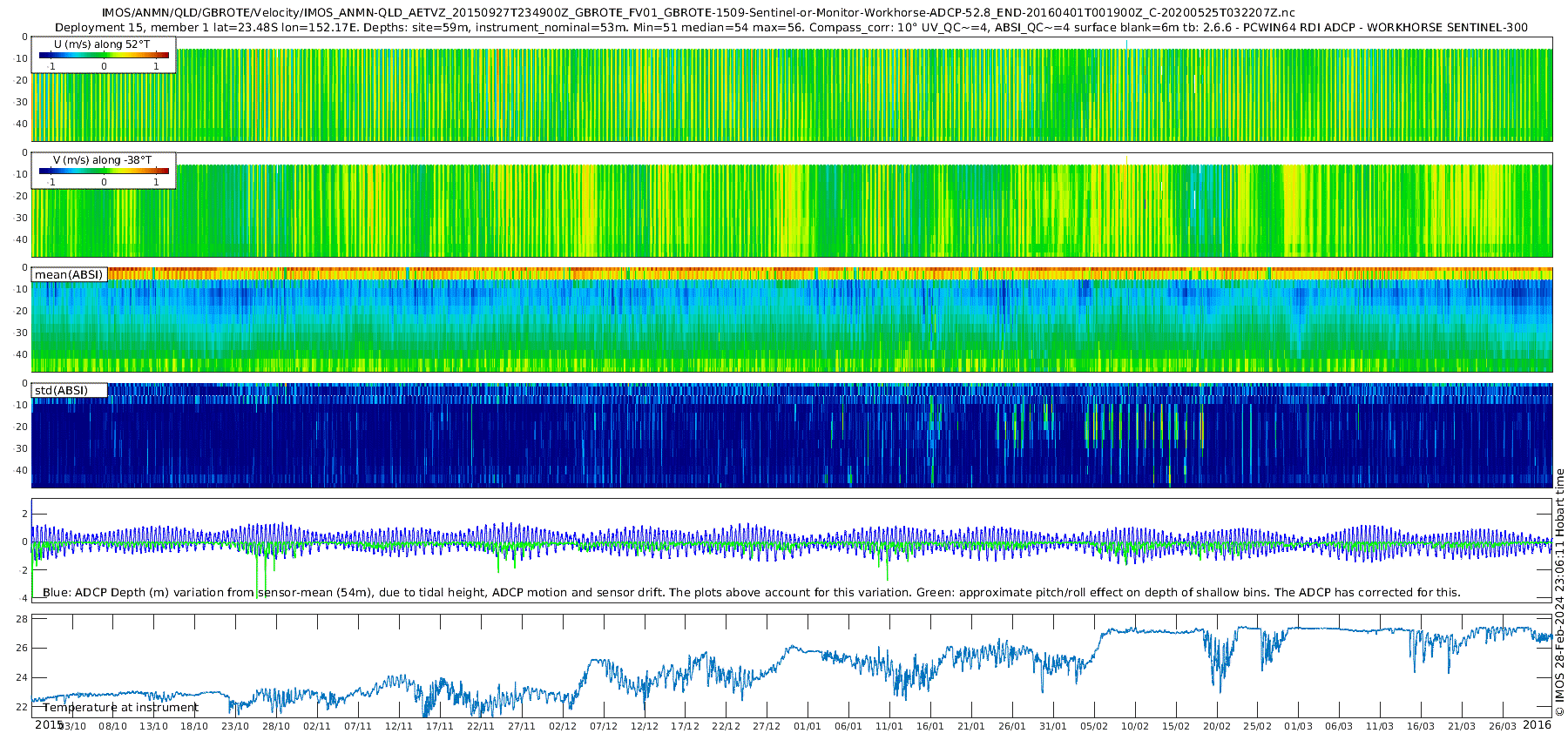Select the 20/02 date tick
This screenshot has width=1568, height=740.
point(1216,726)
